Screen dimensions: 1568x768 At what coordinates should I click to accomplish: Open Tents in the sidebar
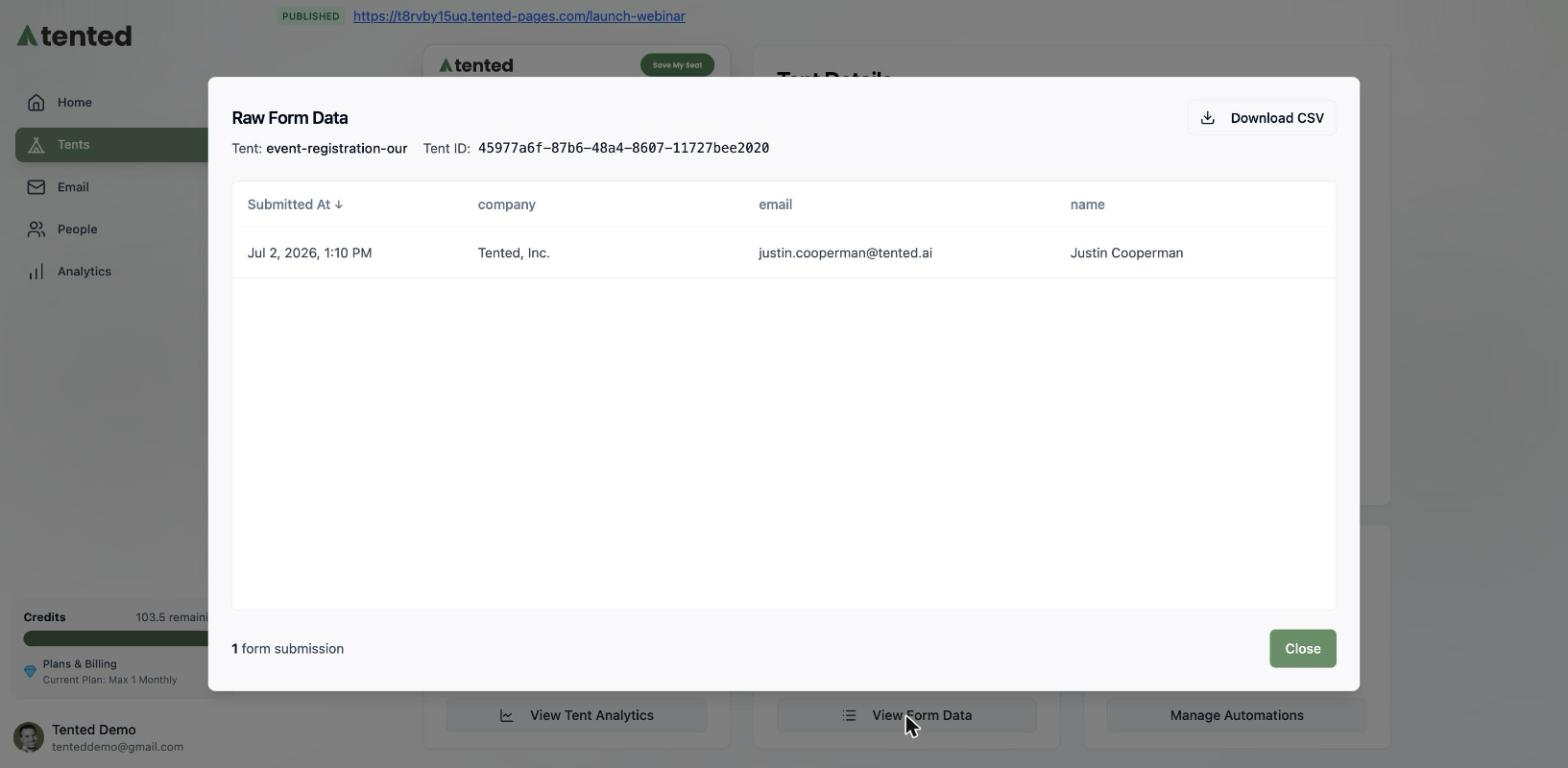click(x=112, y=145)
